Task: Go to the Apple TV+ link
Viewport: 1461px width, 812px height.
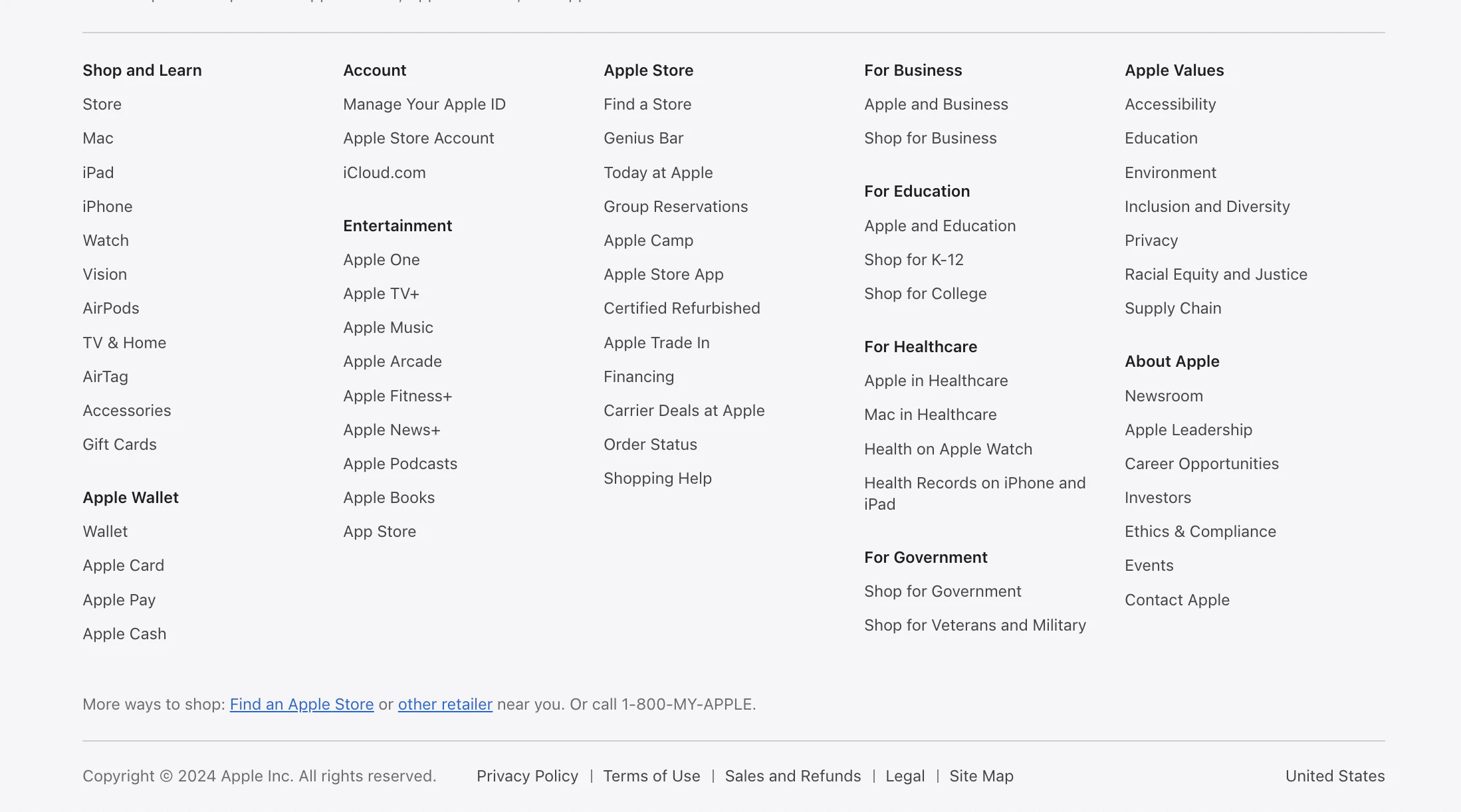Action: point(381,294)
